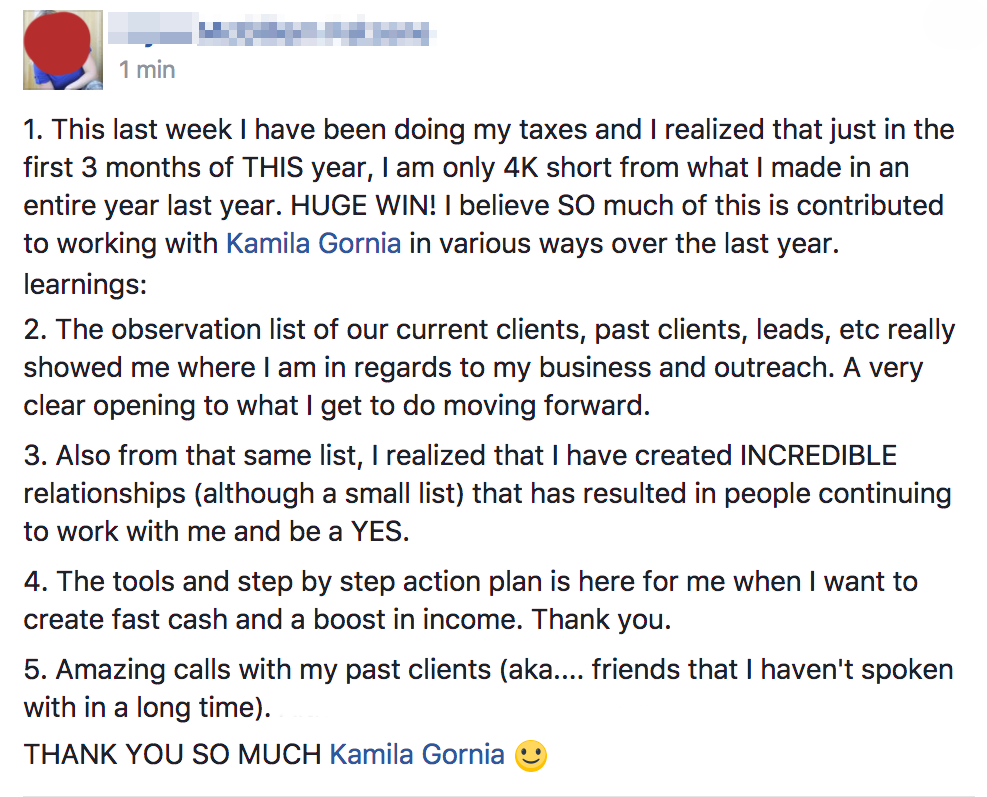Open Kamila Gornia link in first paragraph

pos(313,244)
